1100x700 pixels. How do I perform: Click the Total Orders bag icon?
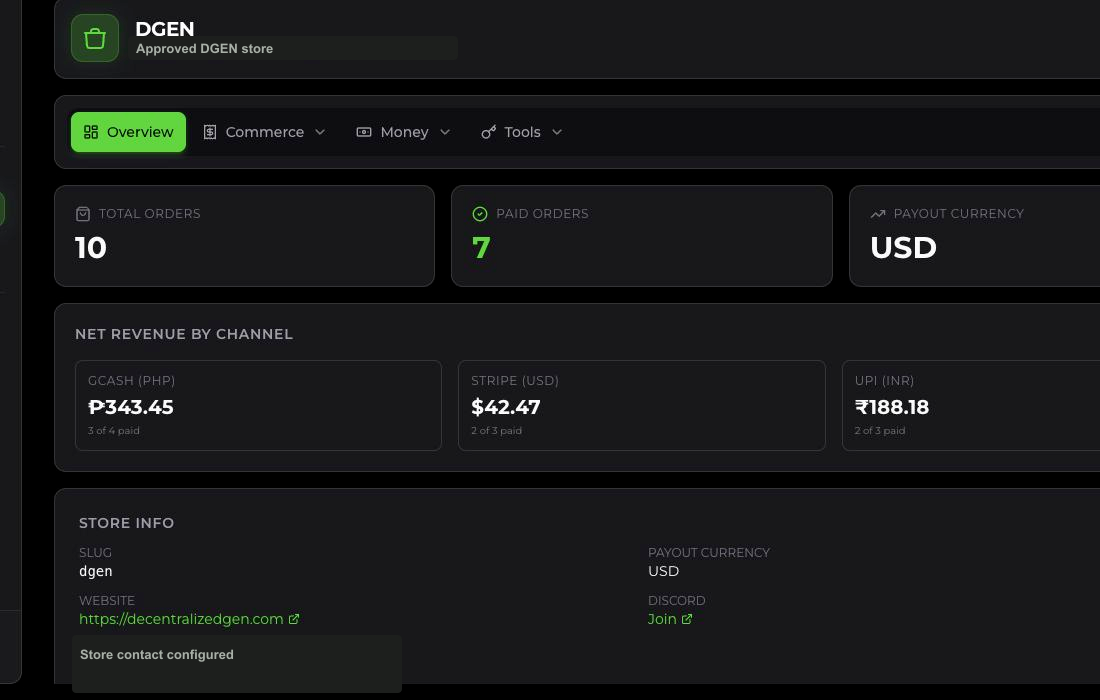click(x=83, y=214)
